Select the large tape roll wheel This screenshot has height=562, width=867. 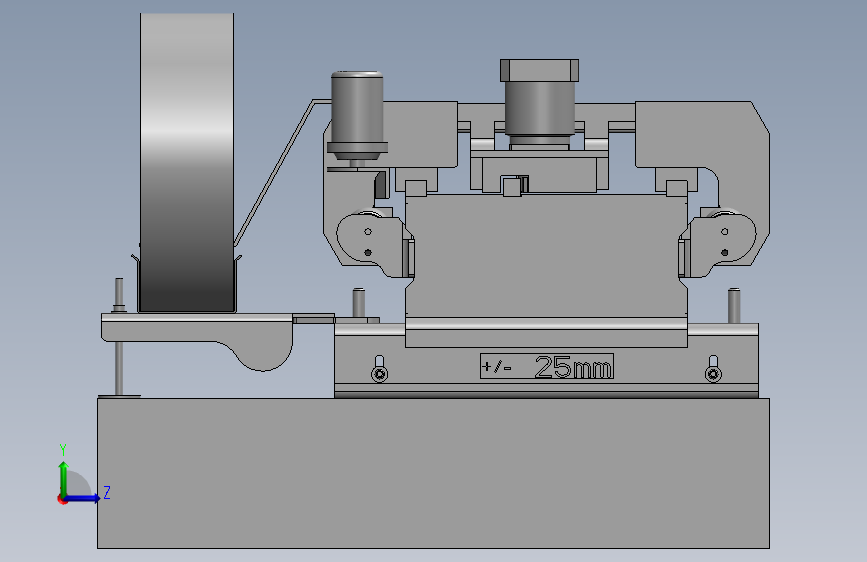pyautogui.click(x=187, y=163)
